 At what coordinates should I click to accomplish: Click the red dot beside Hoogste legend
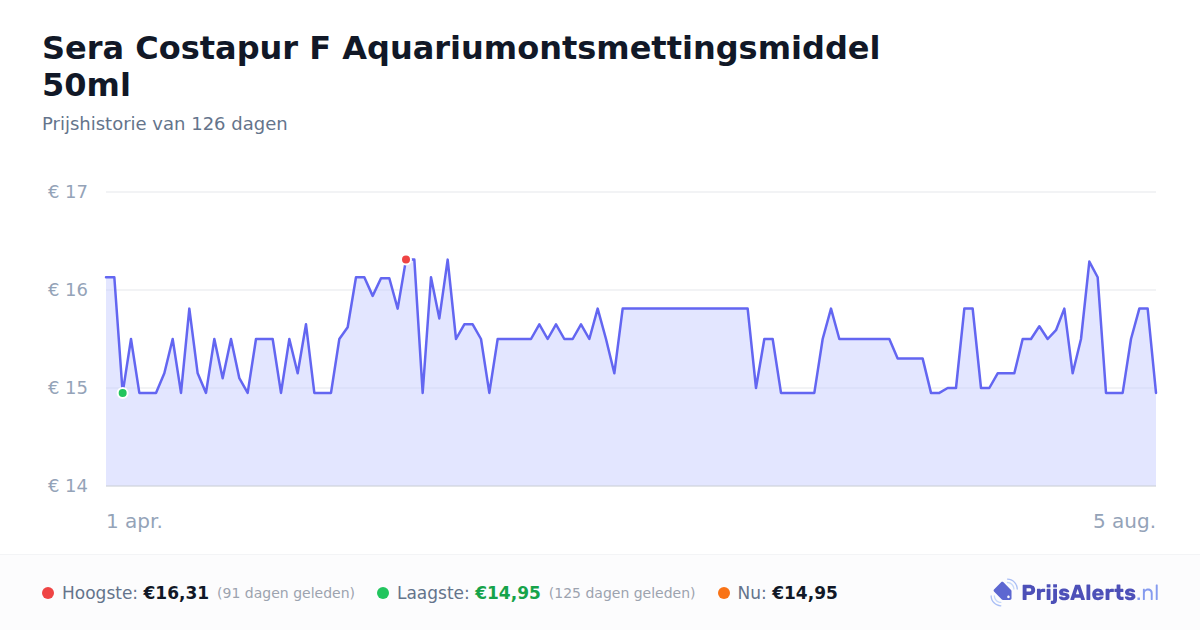48,593
